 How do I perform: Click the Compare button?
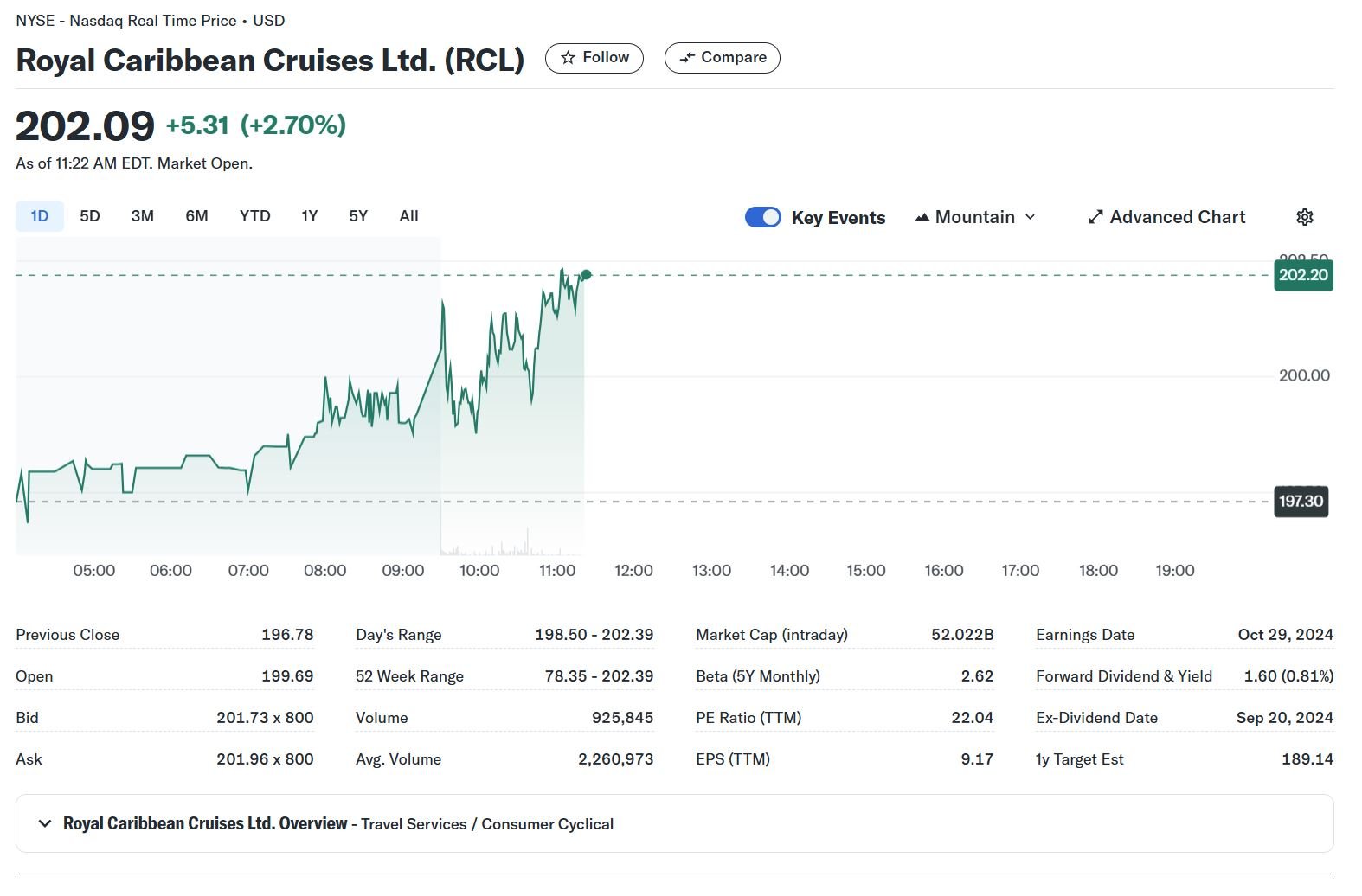click(x=723, y=58)
